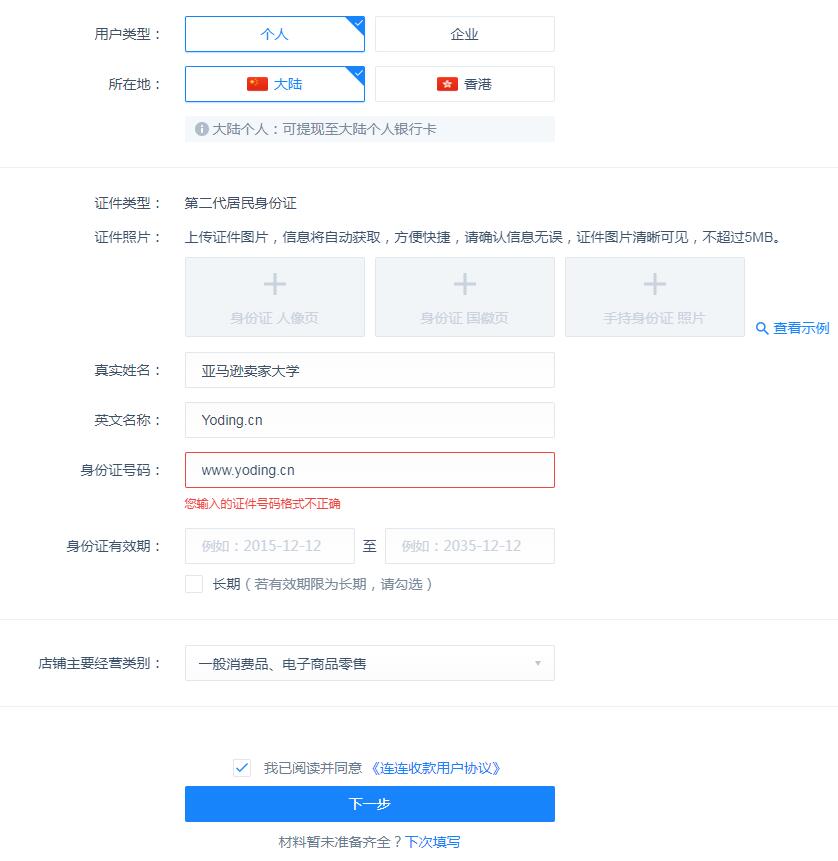Upload the 身份证 国徽页 photo
The width and height of the screenshot is (838, 861).
point(465,297)
